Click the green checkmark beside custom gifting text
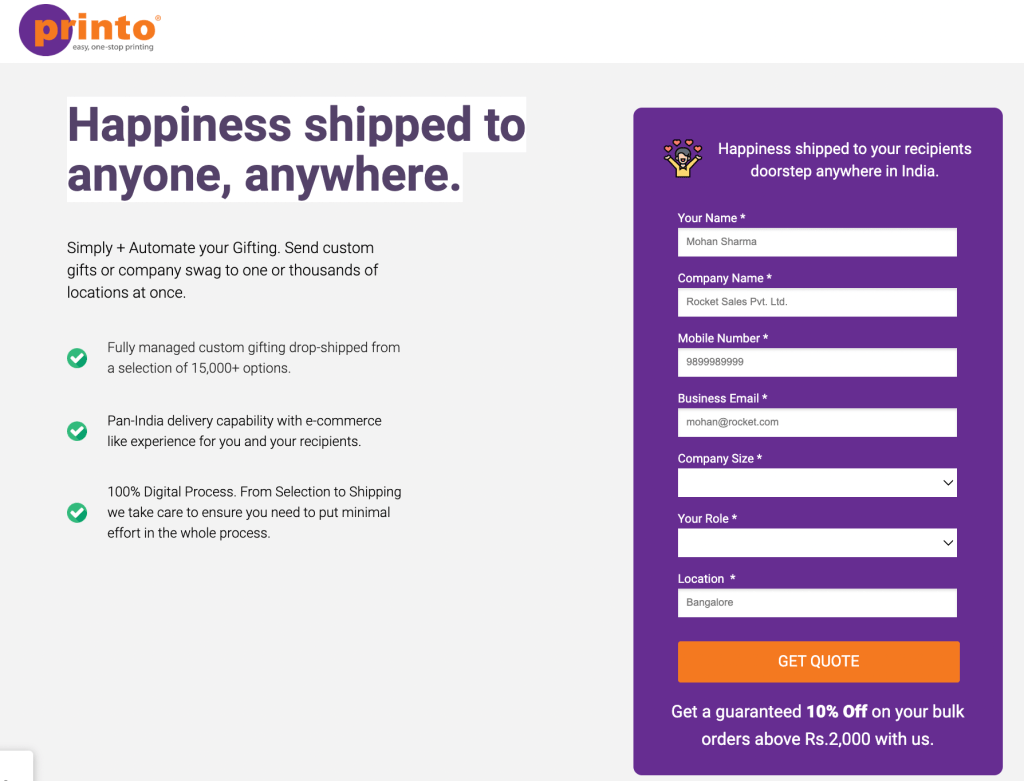The image size is (1024, 781). click(x=77, y=358)
